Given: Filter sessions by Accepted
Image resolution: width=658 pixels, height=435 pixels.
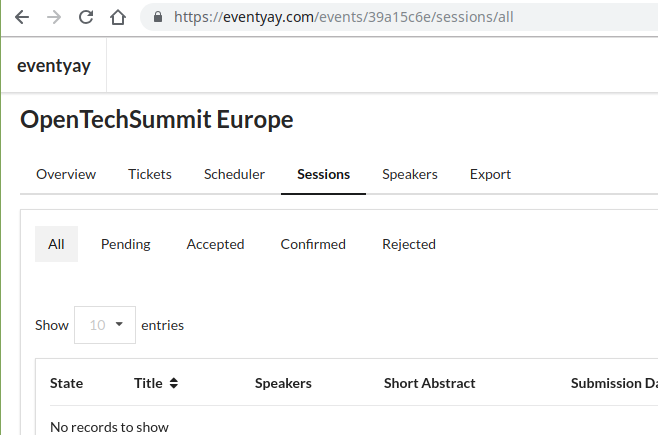Looking at the screenshot, I should tap(215, 244).
